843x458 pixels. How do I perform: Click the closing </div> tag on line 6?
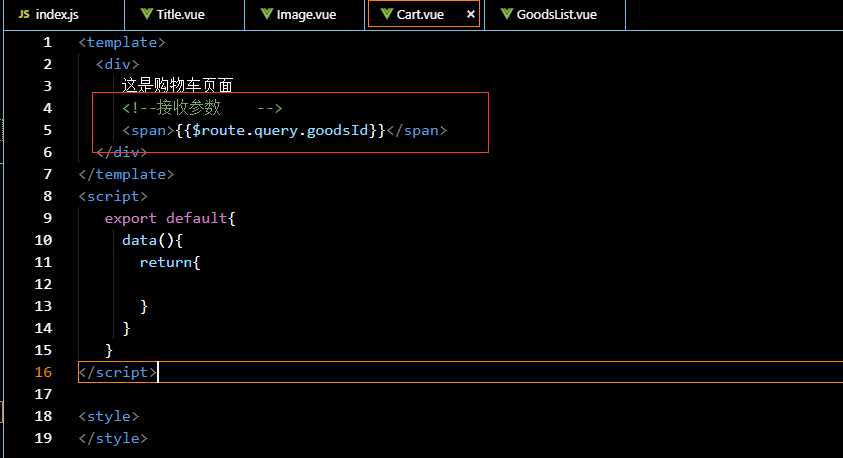[122, 153]
